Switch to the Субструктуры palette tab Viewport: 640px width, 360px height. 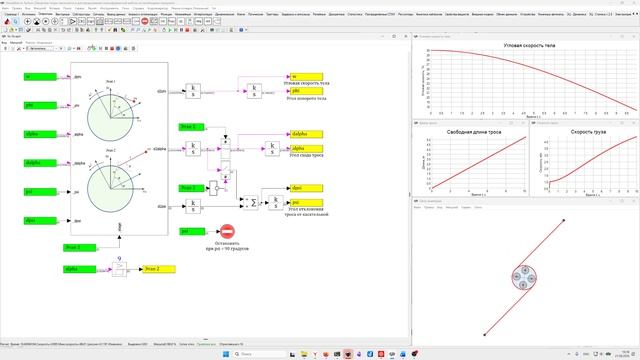81,14
